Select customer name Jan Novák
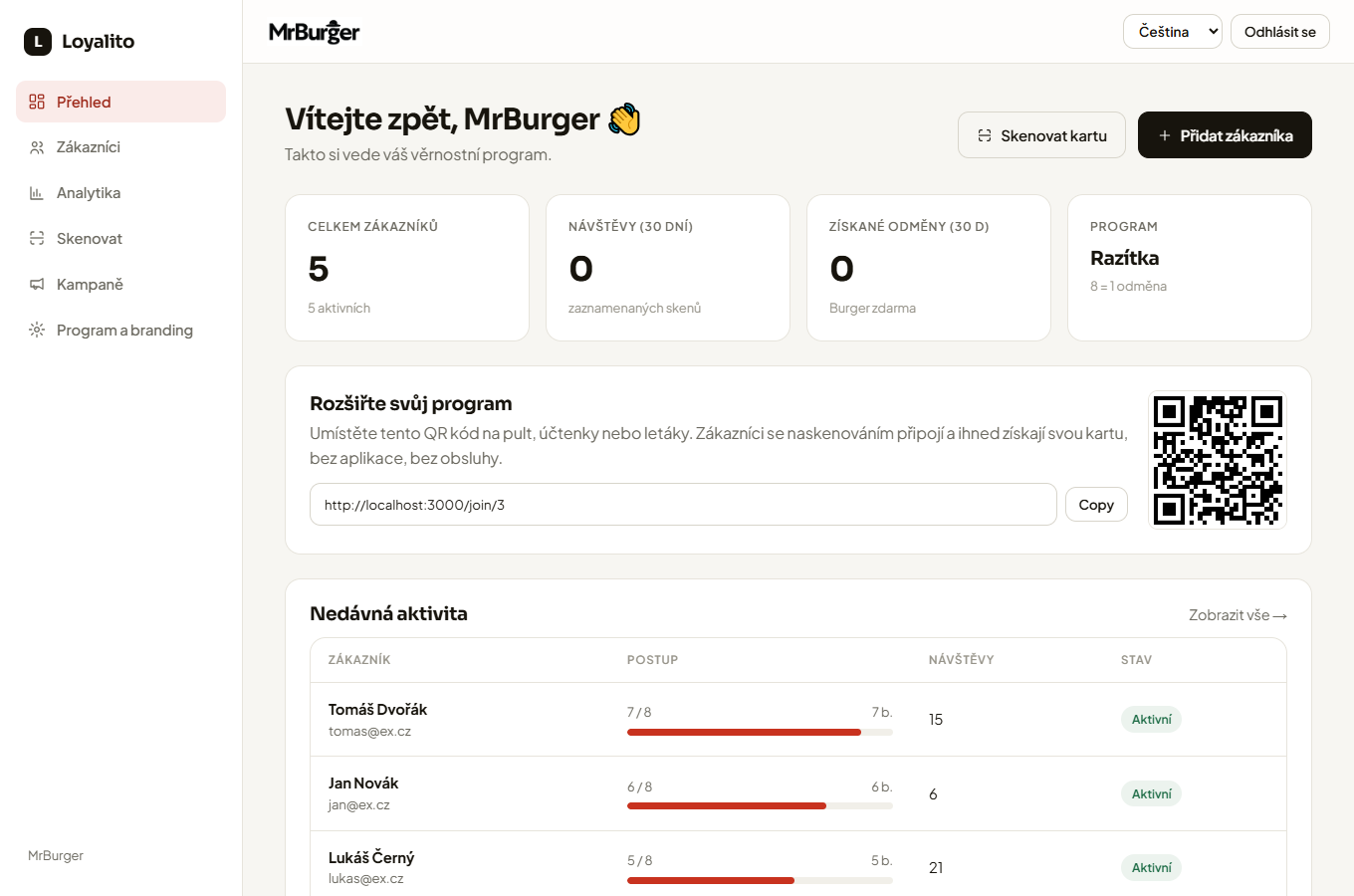1354x896 pixels. [x=363, y=784]
